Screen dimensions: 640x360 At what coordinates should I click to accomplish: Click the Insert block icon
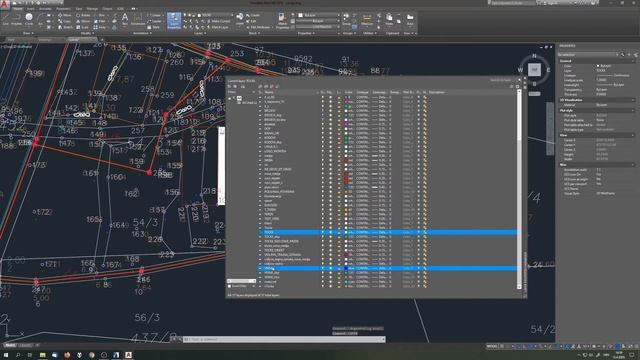[x=240, y=18]
